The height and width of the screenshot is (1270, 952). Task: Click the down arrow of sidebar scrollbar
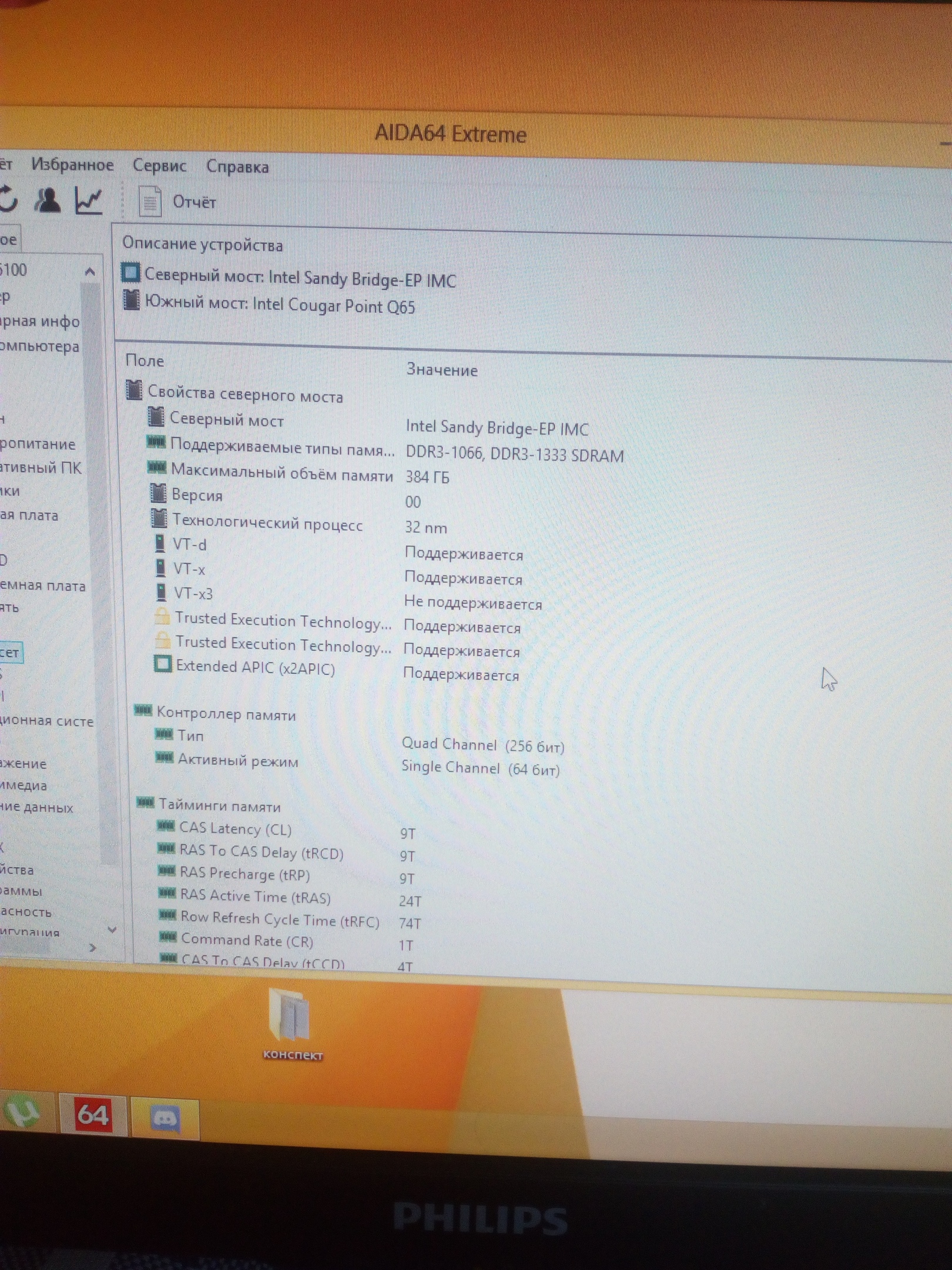tap(112, 930)
